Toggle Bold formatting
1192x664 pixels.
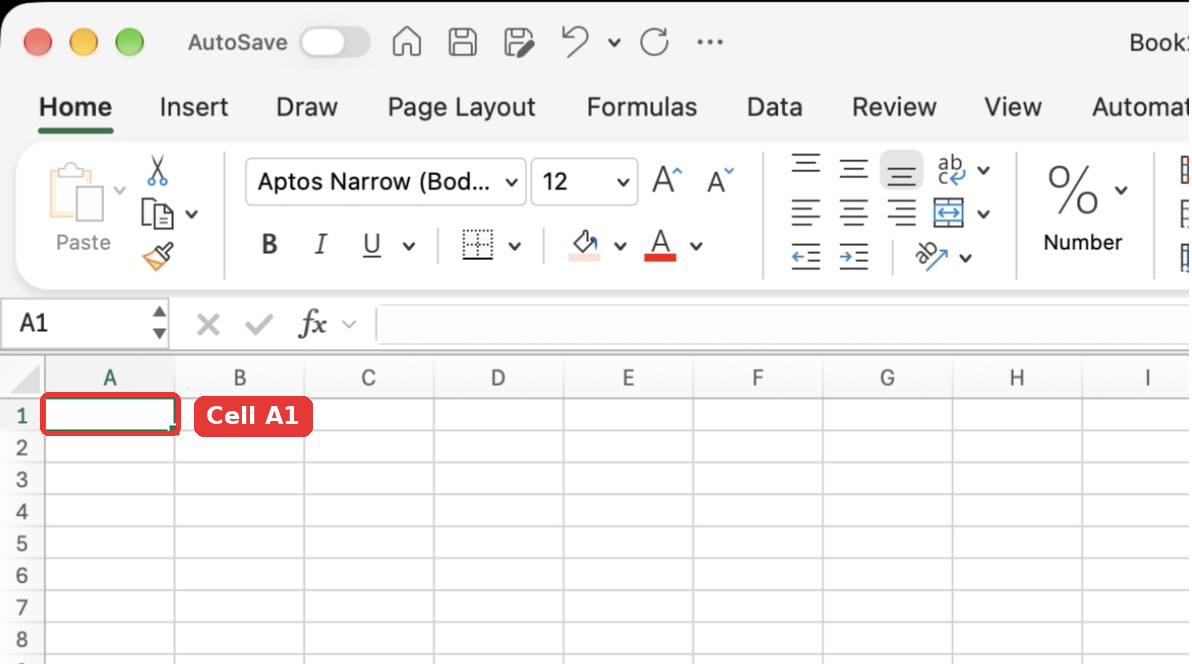tap(269, 245)
